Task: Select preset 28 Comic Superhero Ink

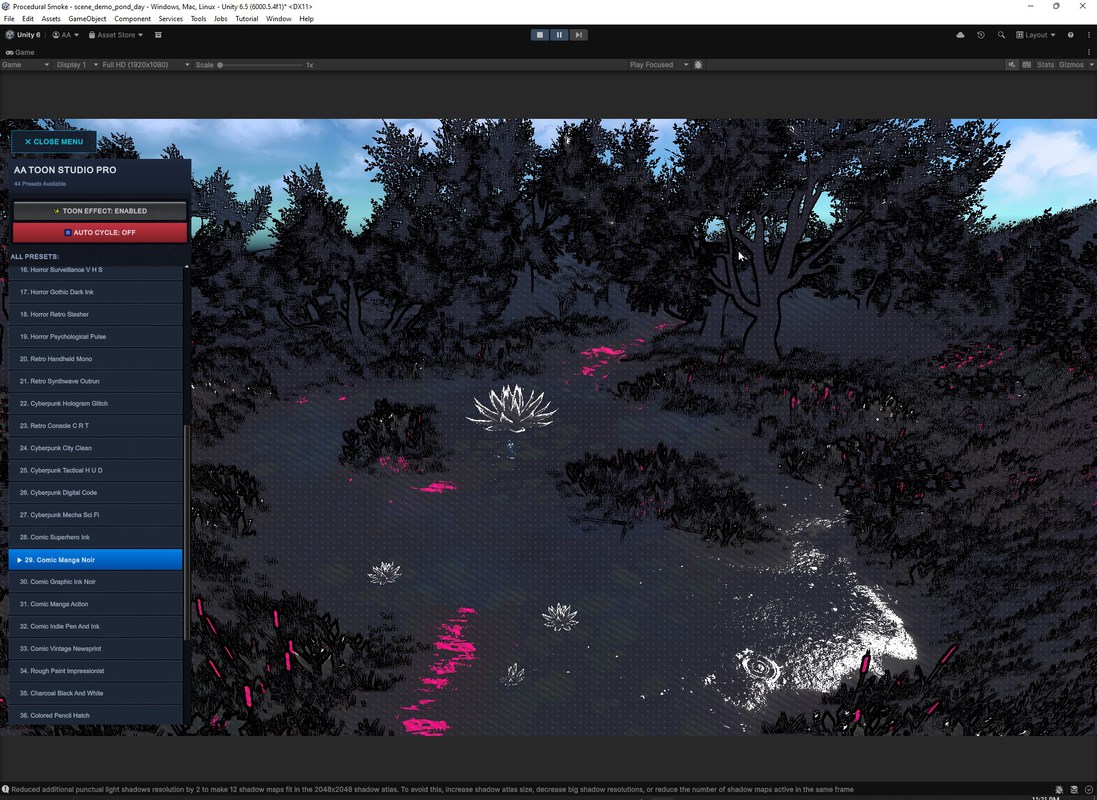Action: pos(96,538)
